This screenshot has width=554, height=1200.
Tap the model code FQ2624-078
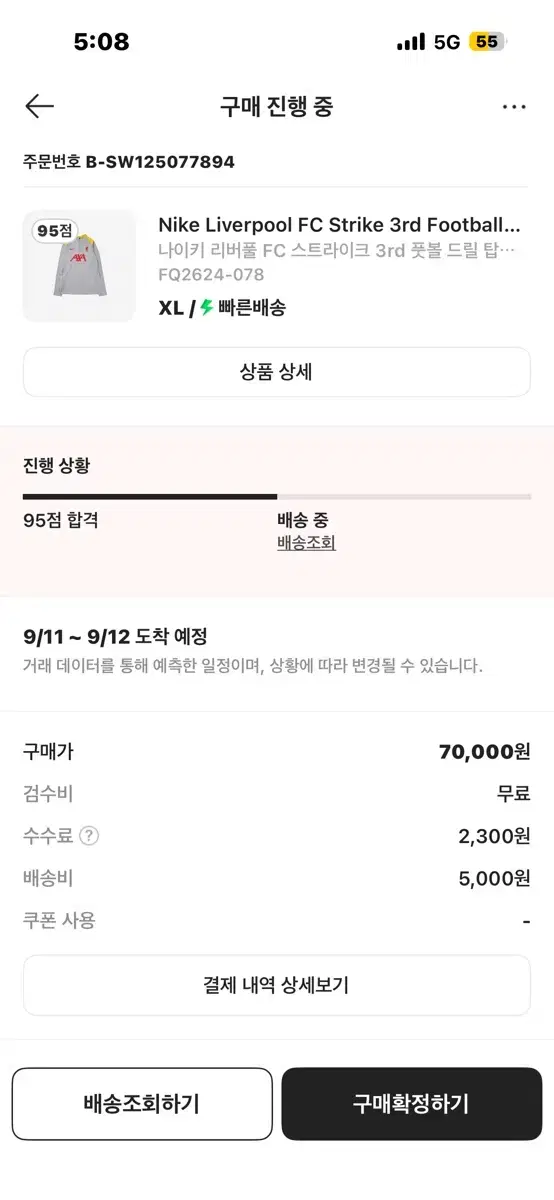coord(211,274)
